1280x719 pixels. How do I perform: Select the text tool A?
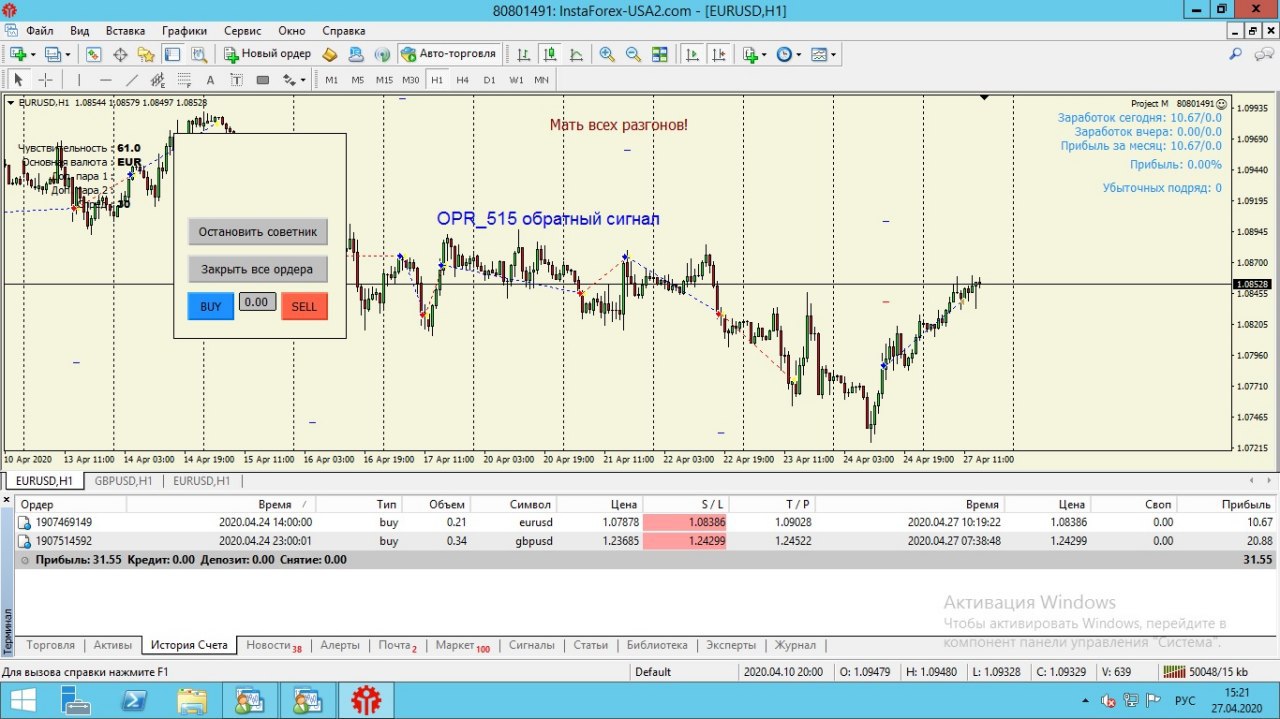[210, 80]
